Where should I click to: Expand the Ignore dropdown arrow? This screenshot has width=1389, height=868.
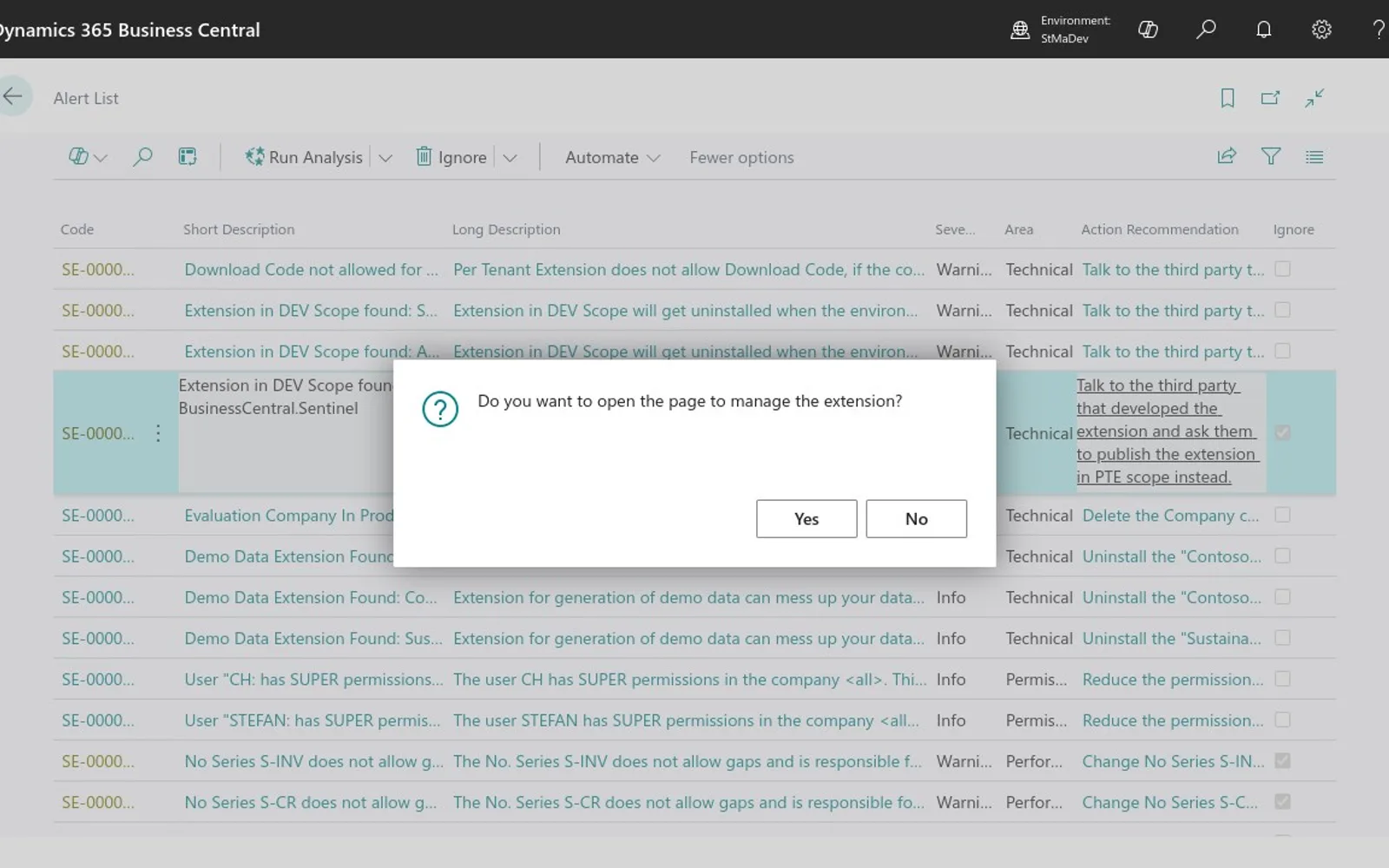pos(510,158)
